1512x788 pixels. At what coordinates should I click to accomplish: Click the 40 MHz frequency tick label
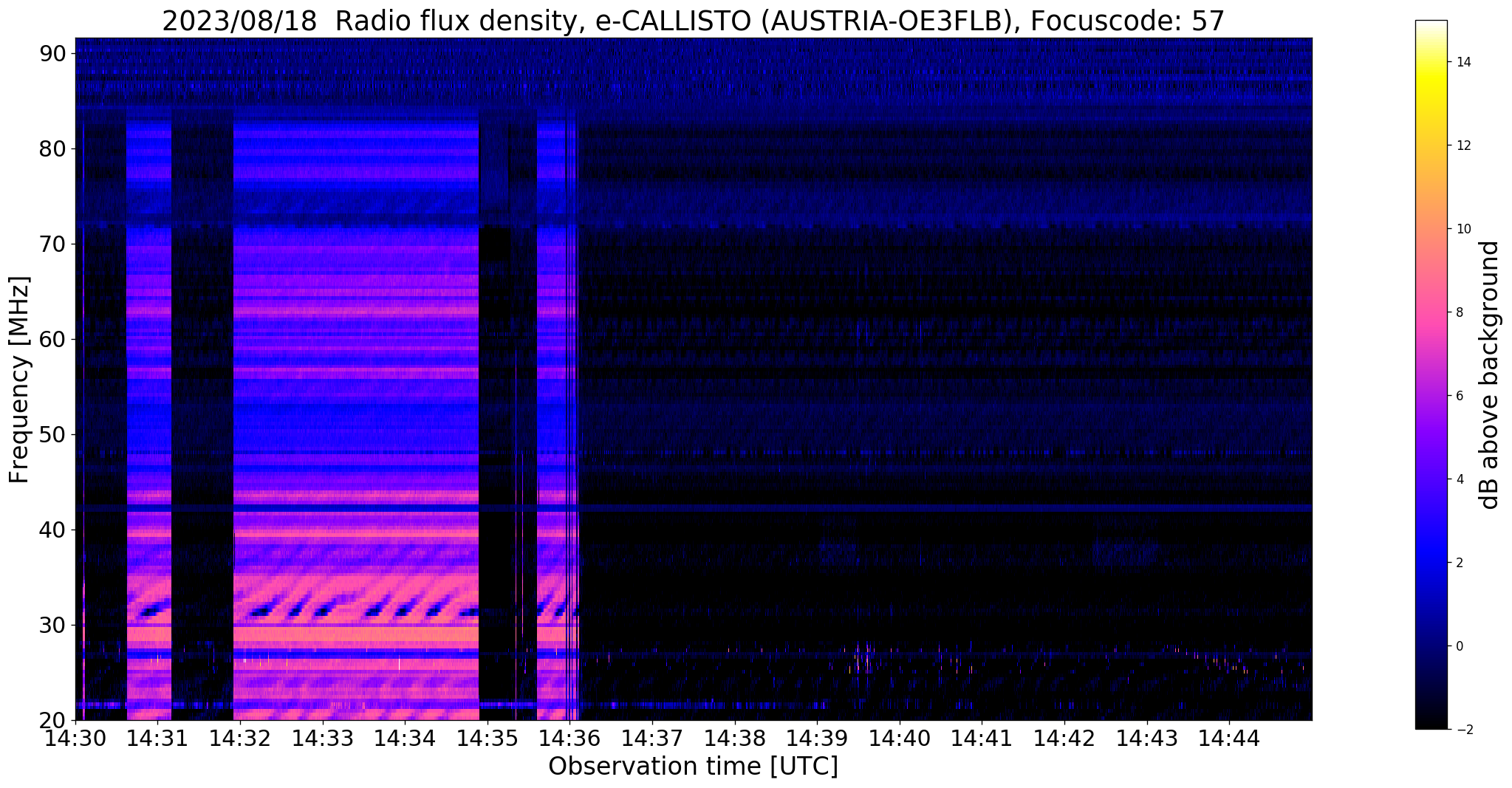click(52, 530)
